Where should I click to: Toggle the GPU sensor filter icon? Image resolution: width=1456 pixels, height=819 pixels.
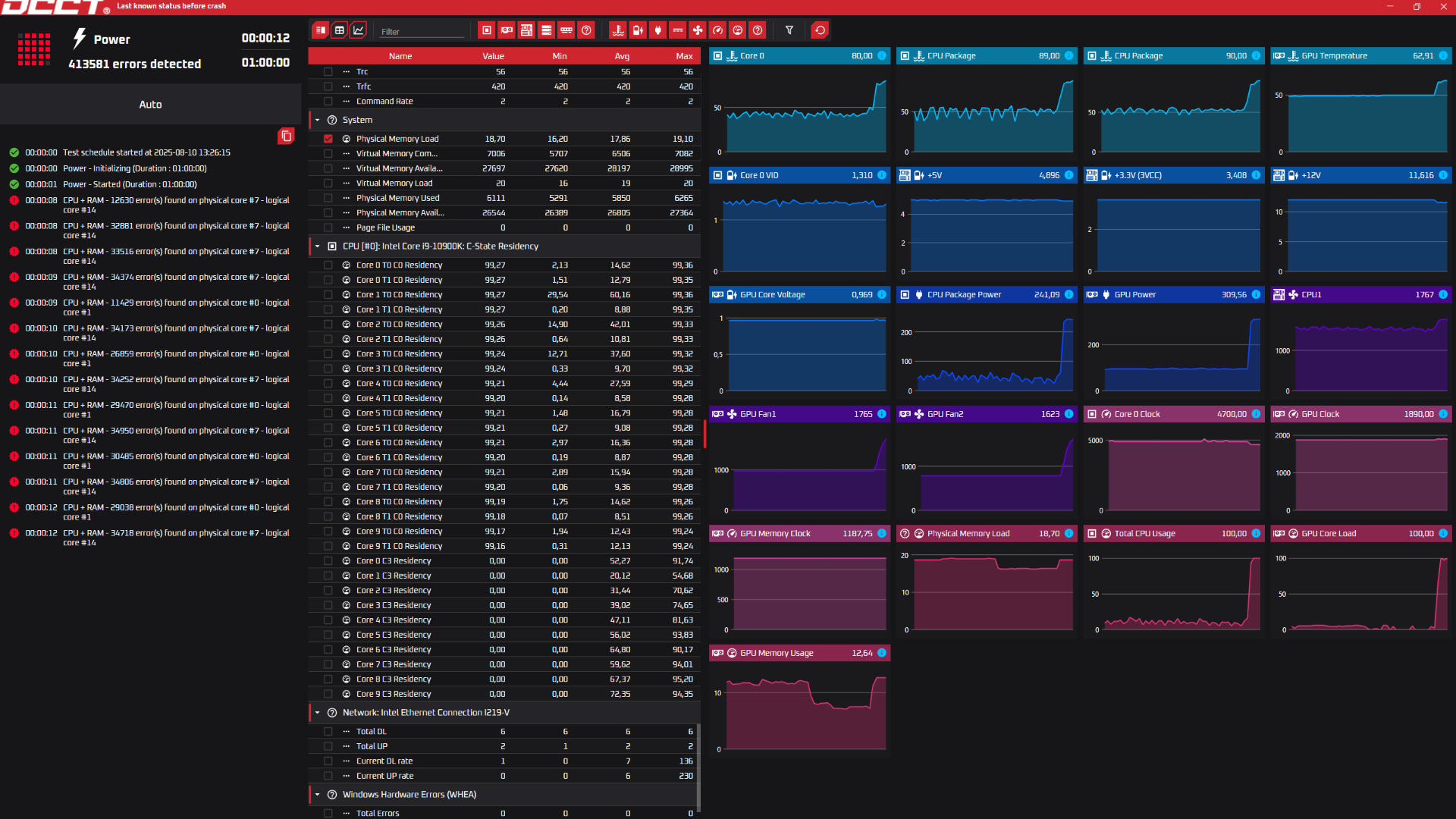point(507,30)
